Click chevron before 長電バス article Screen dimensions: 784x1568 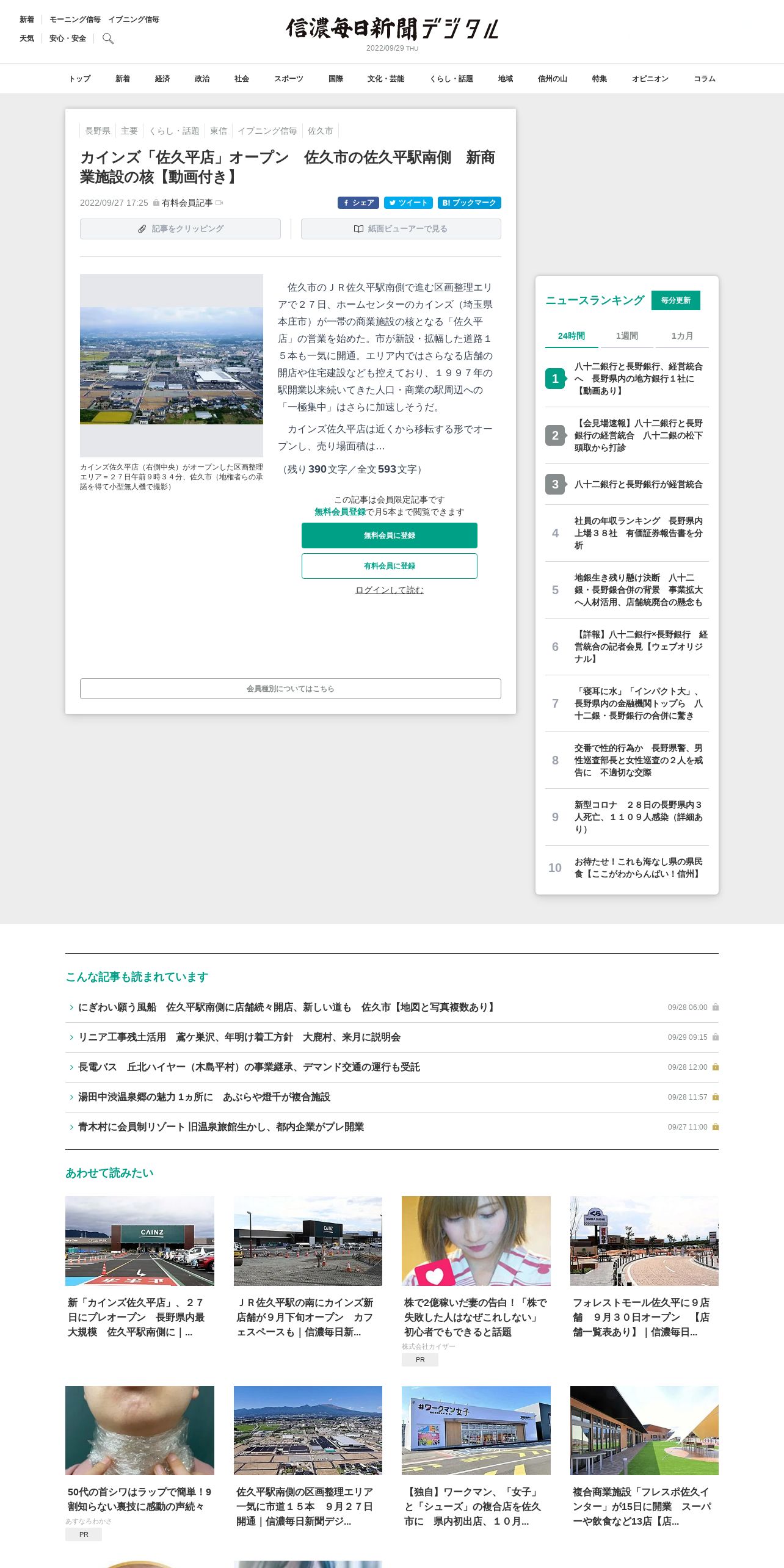tap(71, 1067)
